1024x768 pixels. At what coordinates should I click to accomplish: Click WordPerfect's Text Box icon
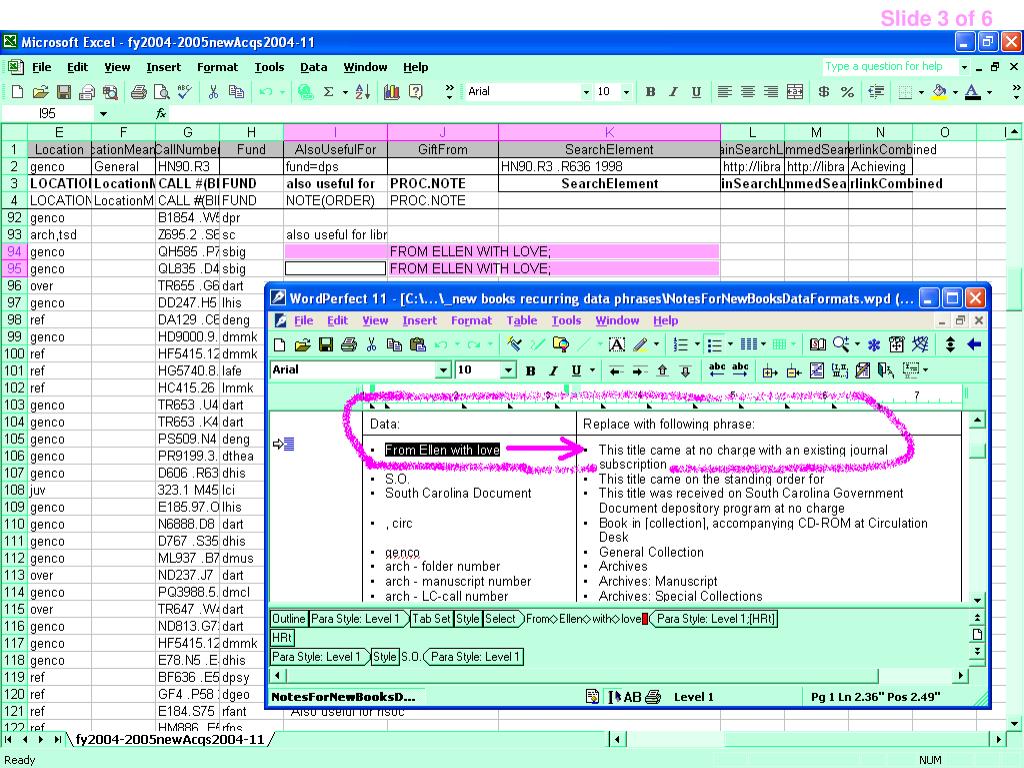[x=616, y=345]
